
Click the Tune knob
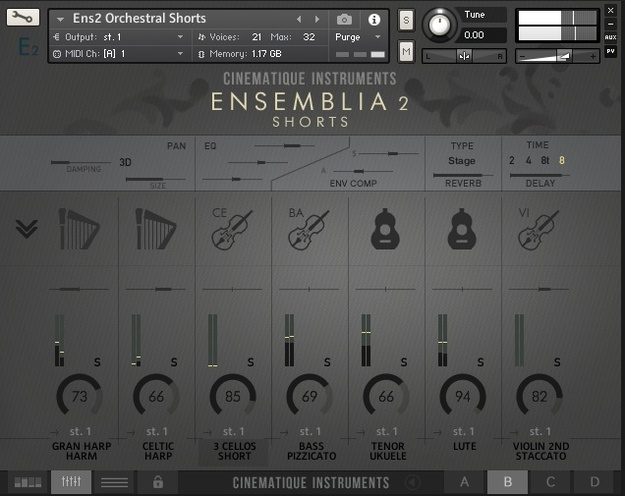point(439,25)
